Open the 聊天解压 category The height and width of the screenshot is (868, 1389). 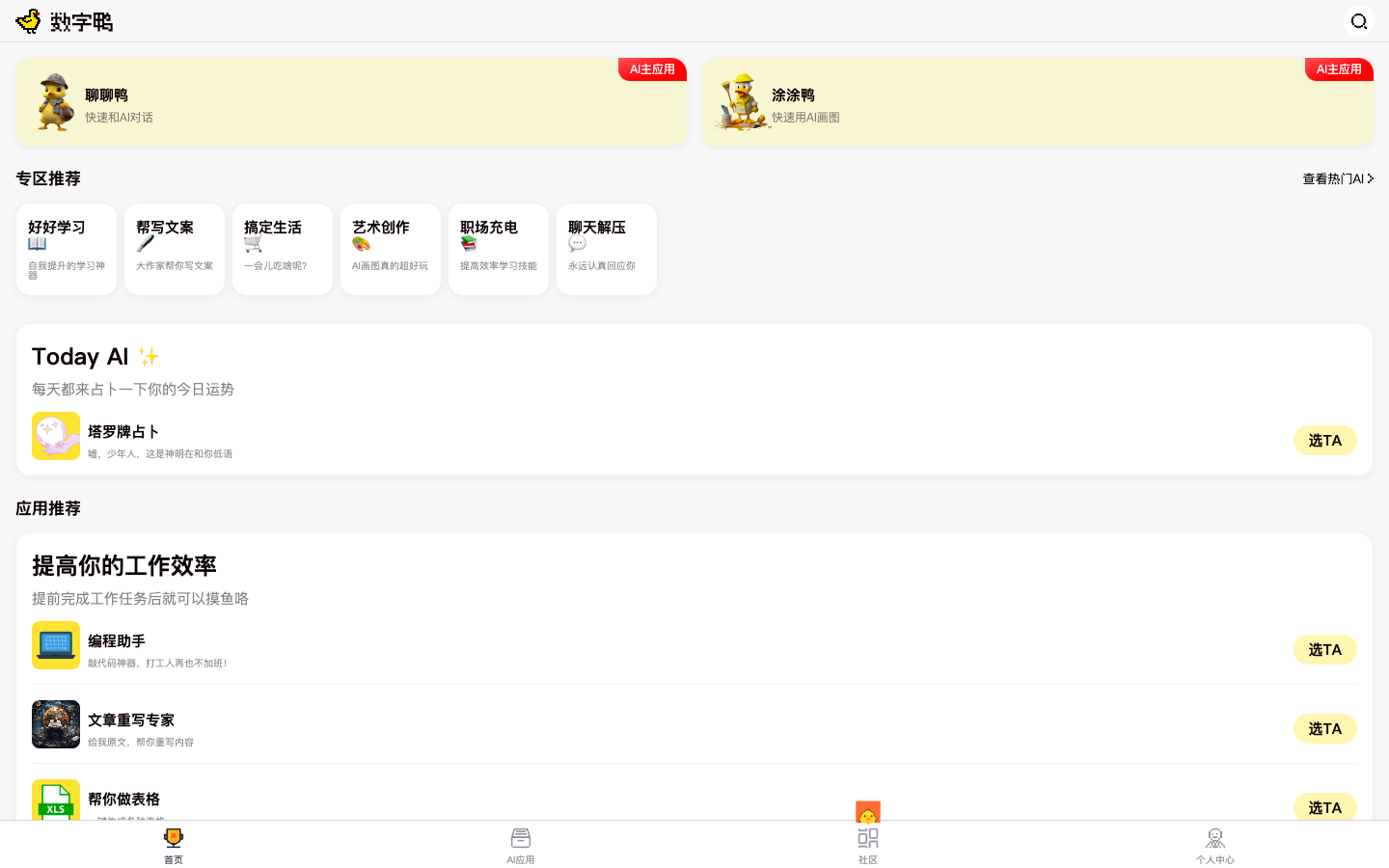pyautogui.click(x=607, y=249)
